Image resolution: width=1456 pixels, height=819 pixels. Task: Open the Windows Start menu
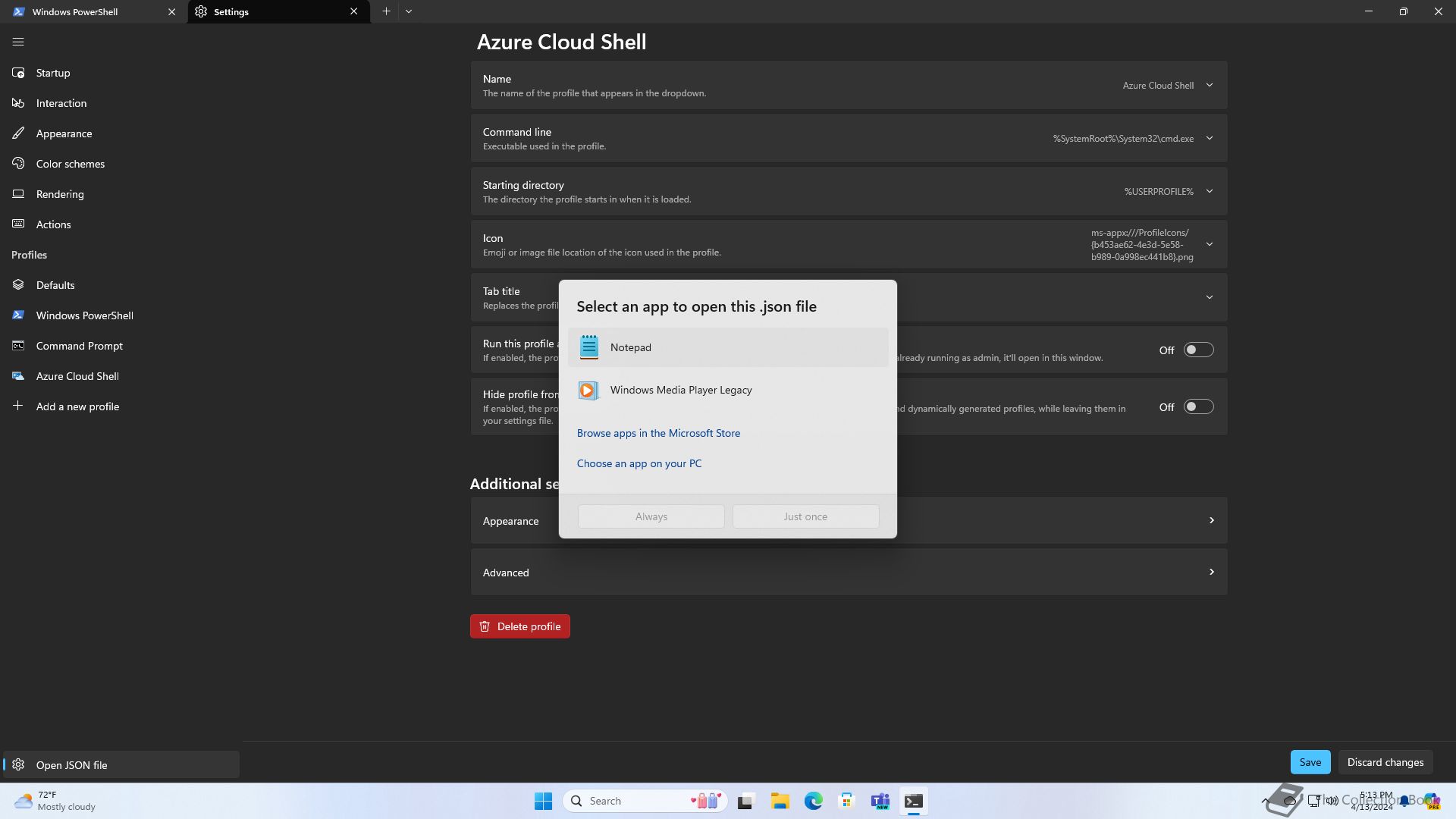point(543,801)
